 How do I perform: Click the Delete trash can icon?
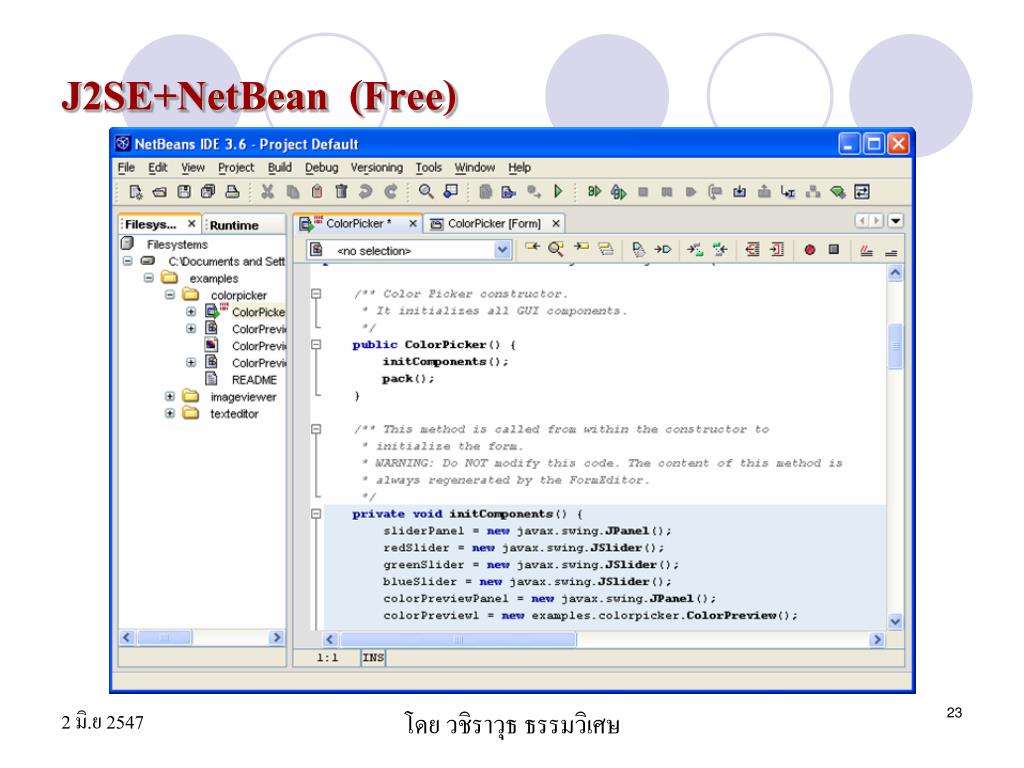click(x=341, y=191)
